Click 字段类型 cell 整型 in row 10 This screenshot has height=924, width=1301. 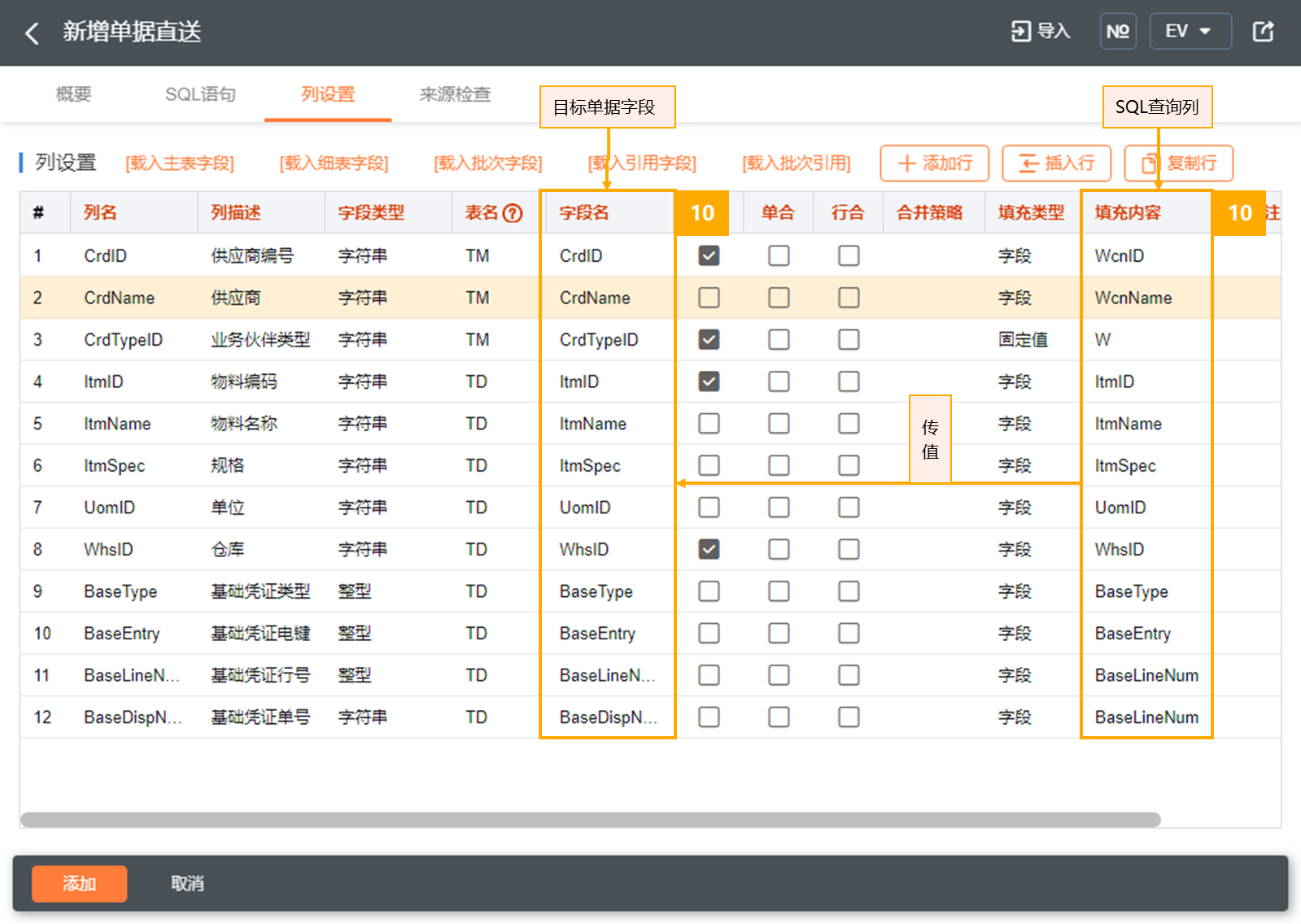355,634
